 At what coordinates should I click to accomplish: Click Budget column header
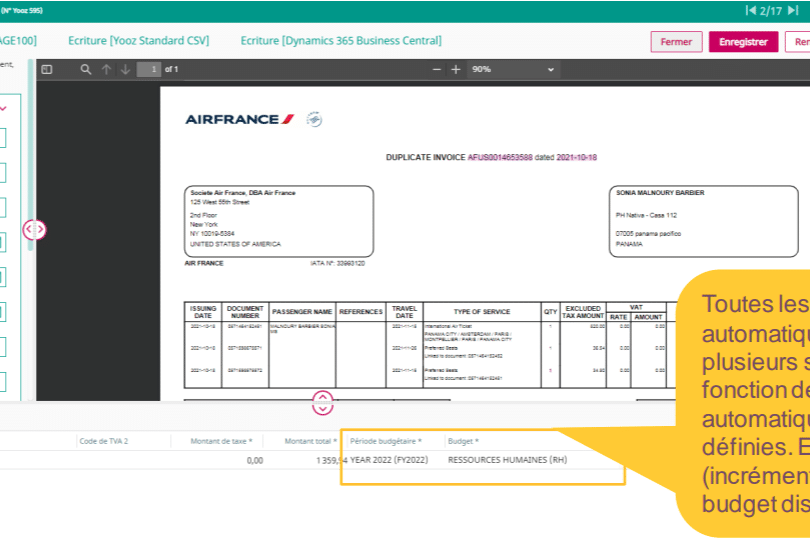[463, 441]
